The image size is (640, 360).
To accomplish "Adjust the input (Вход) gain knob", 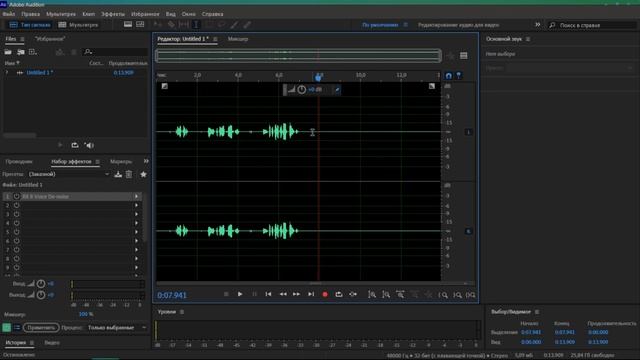I will click(41, 284).
